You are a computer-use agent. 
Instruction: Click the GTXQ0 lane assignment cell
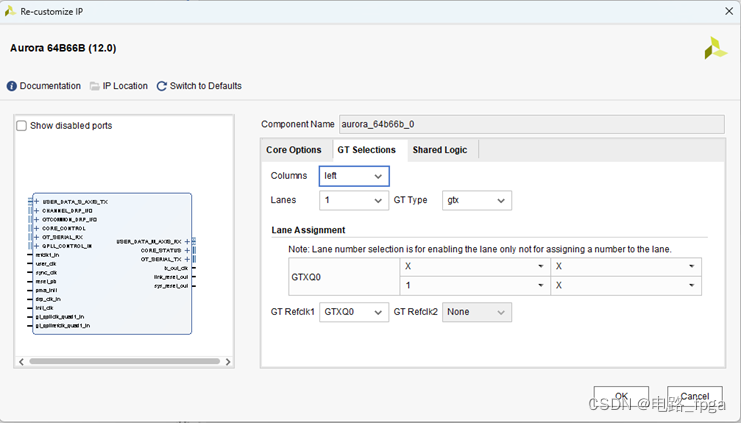coord(344,277)
